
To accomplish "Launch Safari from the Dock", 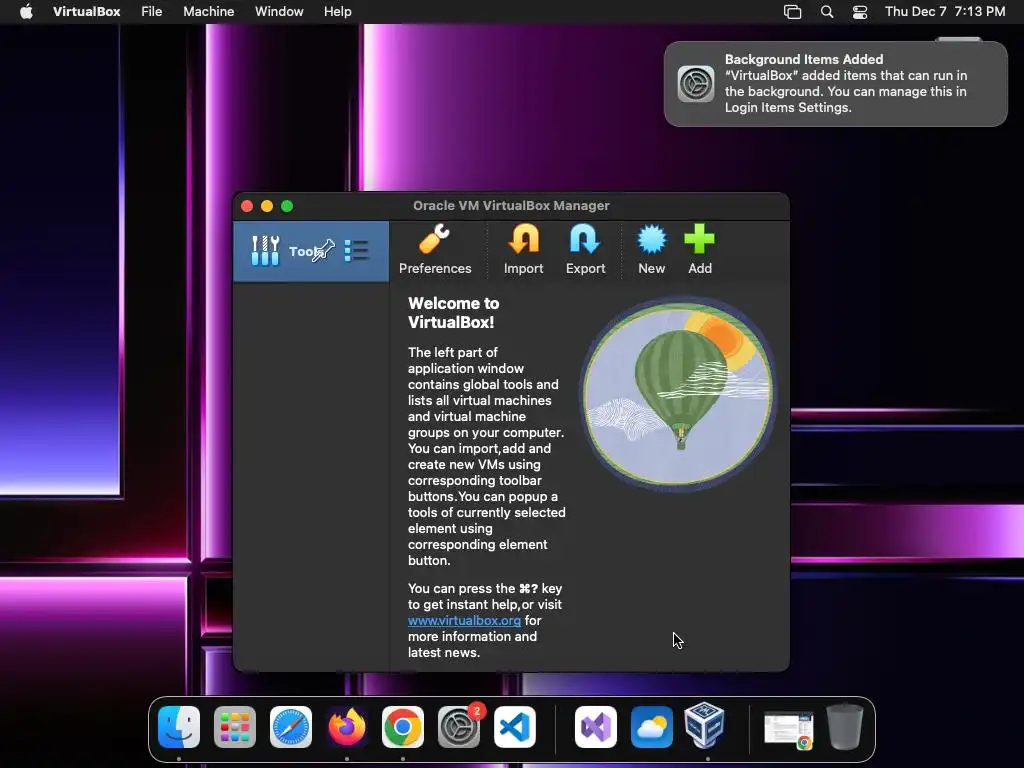I will (291, 727).
